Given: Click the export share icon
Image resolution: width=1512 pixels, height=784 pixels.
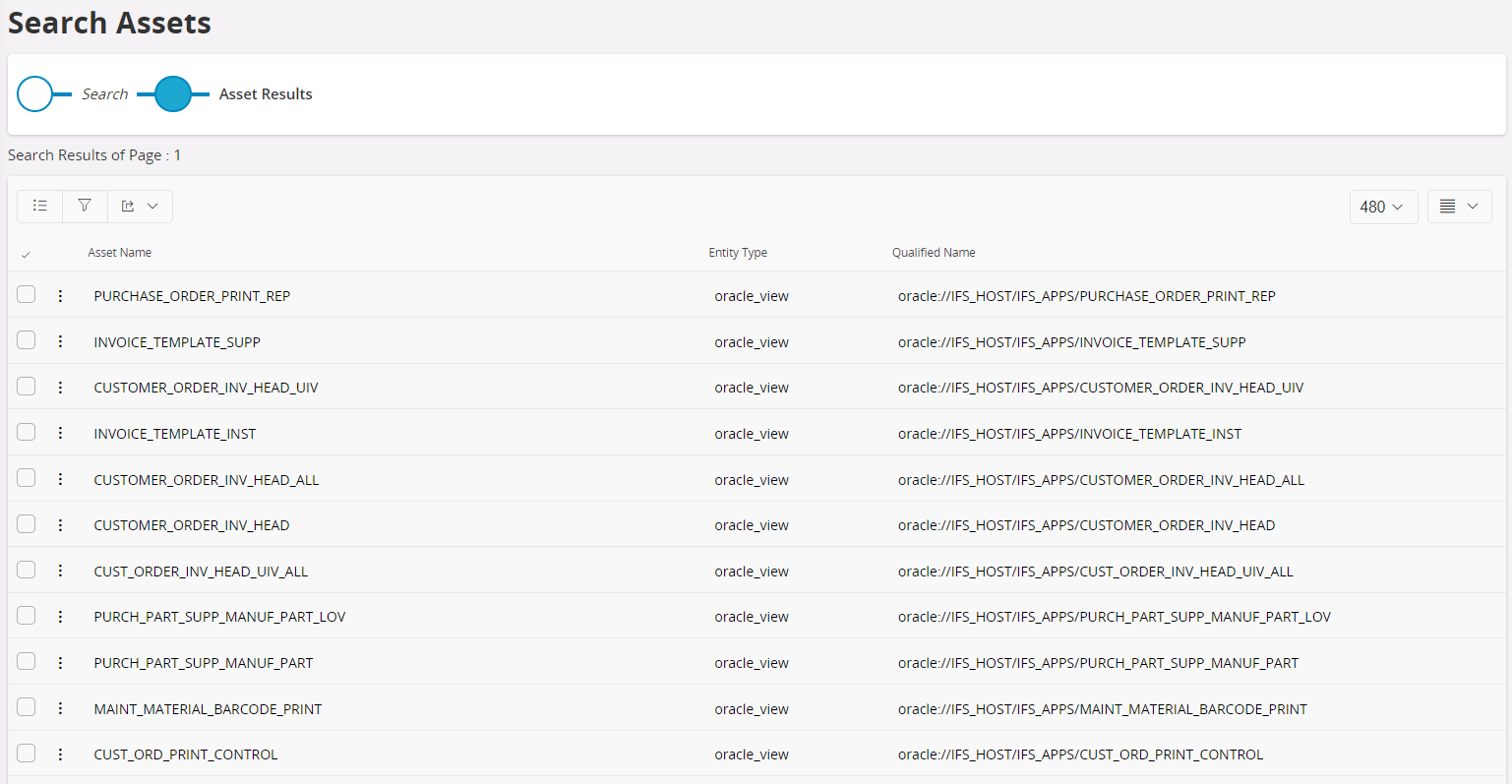Looking at the screenshot, I should tap(128, 206).
